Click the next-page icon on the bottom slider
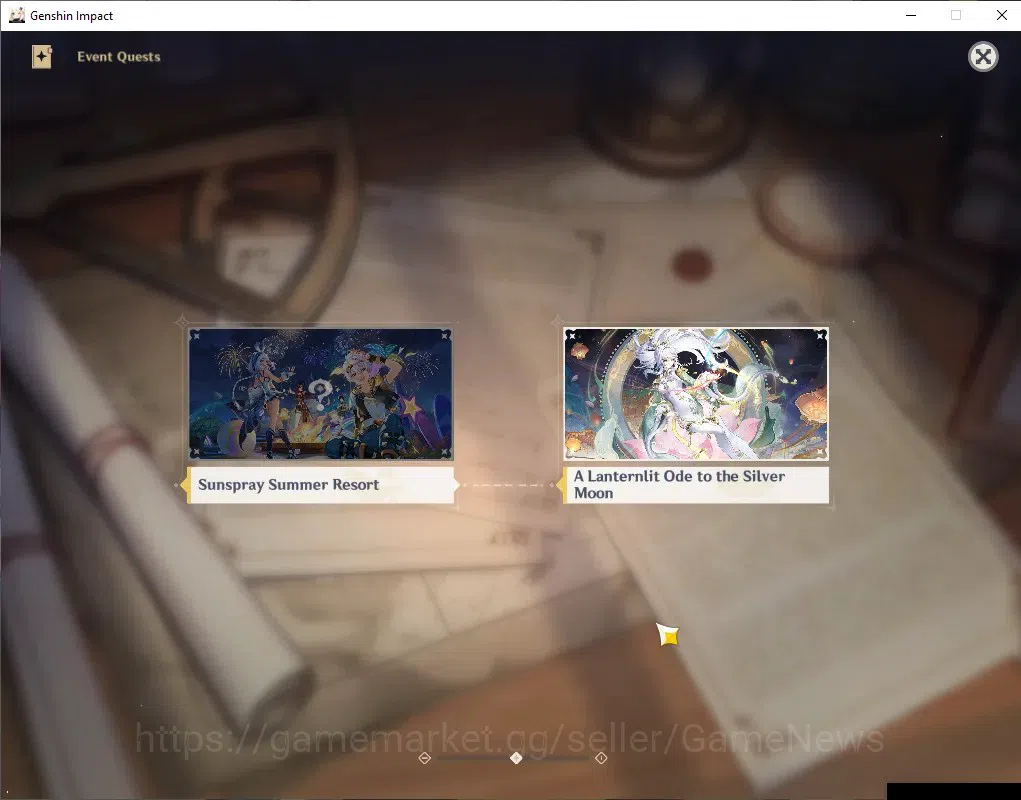1021x800 pixels. [x=601, y=758]
